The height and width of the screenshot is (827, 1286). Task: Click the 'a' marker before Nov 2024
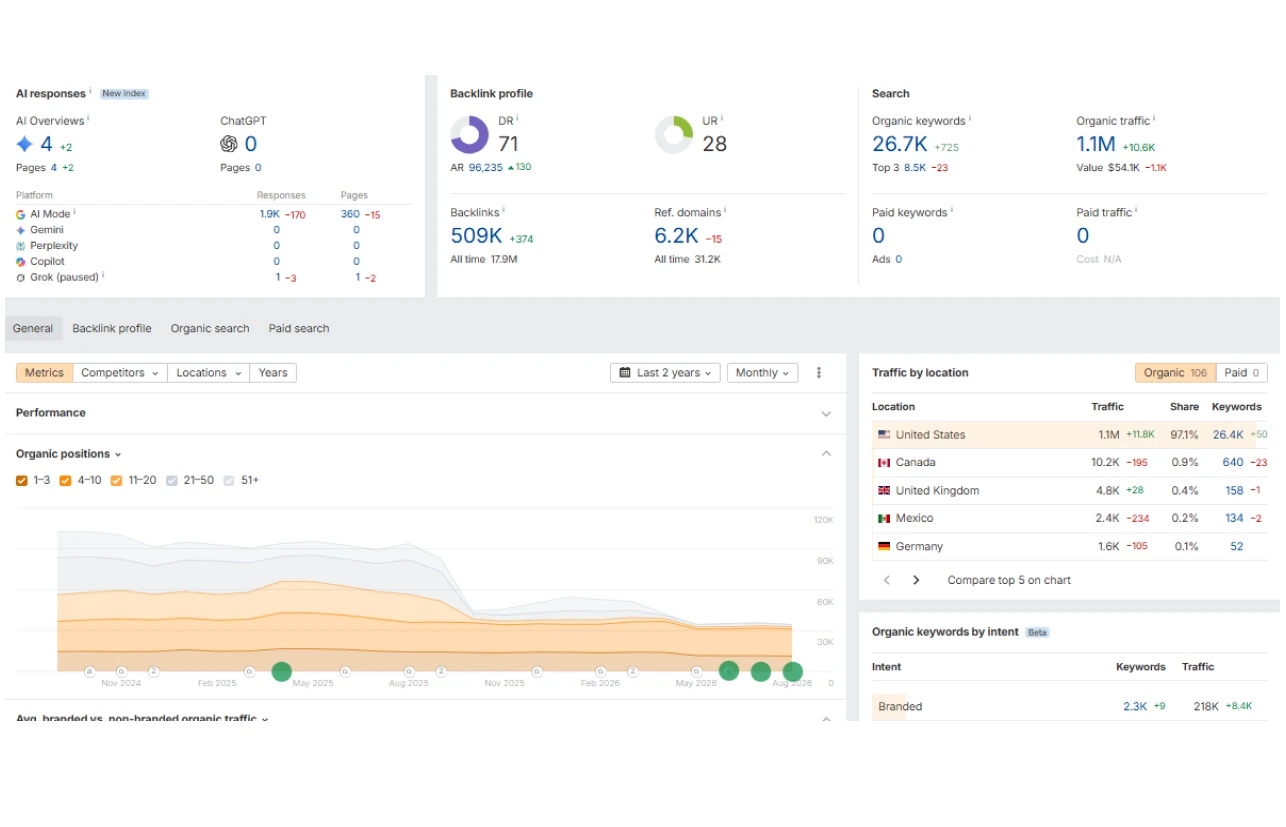click(x=89, y=672)
